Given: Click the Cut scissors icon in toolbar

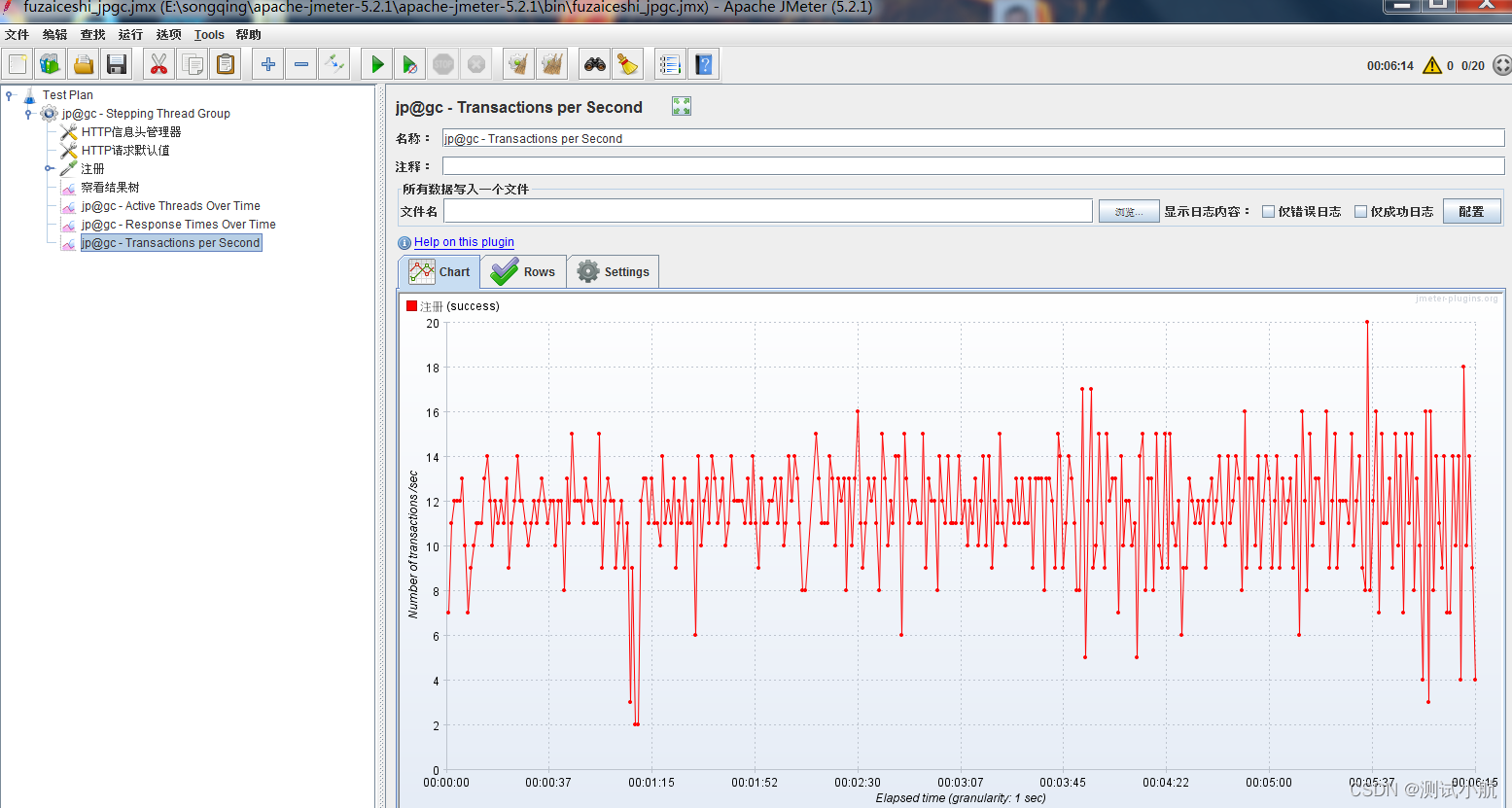Looking at the screenshot, I should pyautogui.click(x=158, y=65).
